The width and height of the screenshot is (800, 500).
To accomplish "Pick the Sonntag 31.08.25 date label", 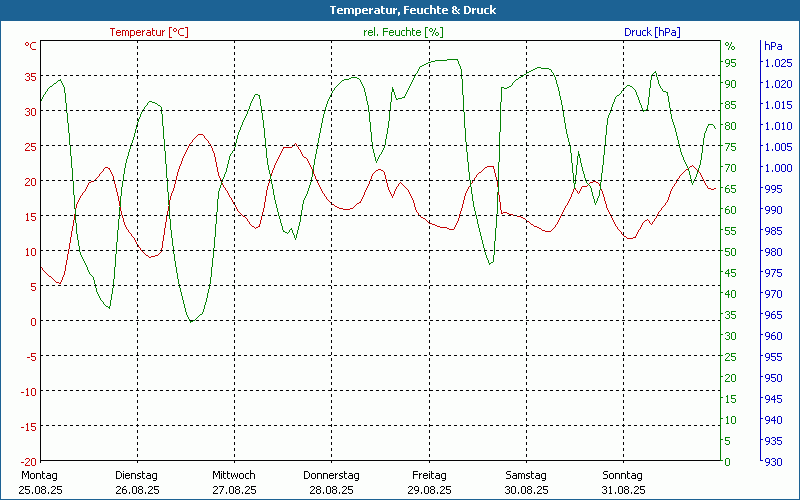I will point(623,482).
